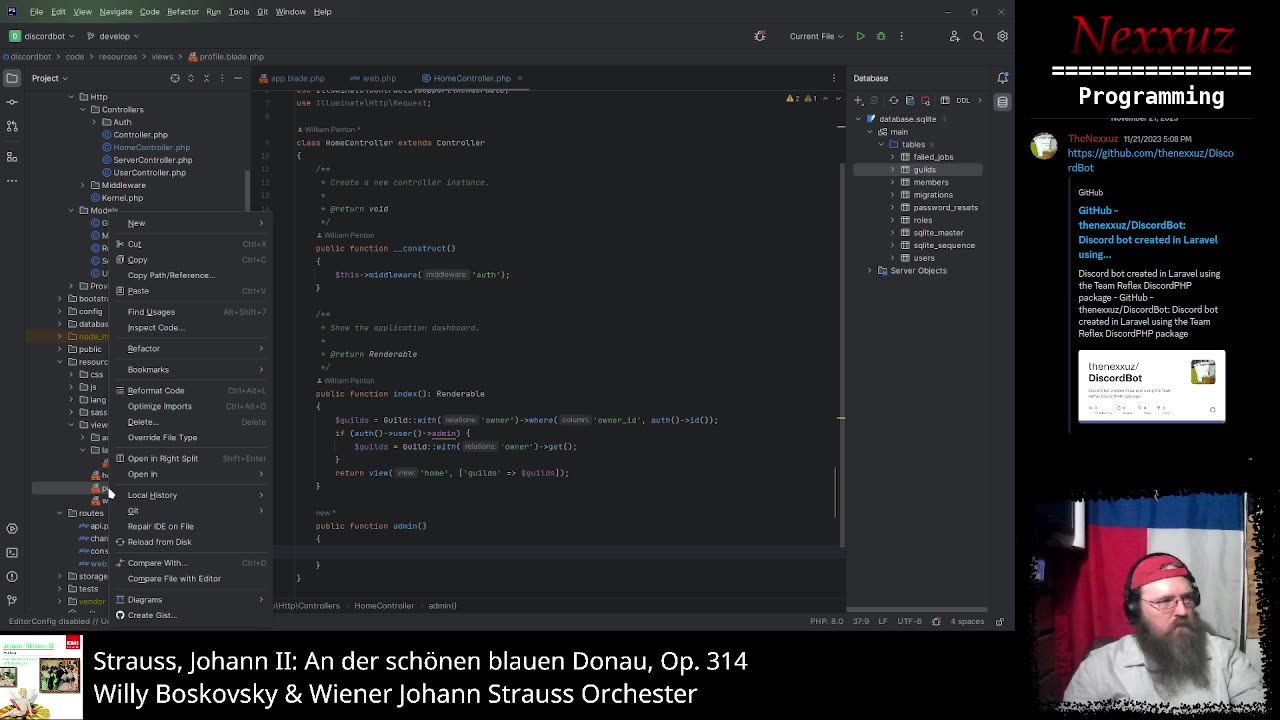Open the Commit tool window icon
The height and width of the screenshot is (720, 1280).
point(12,102)
